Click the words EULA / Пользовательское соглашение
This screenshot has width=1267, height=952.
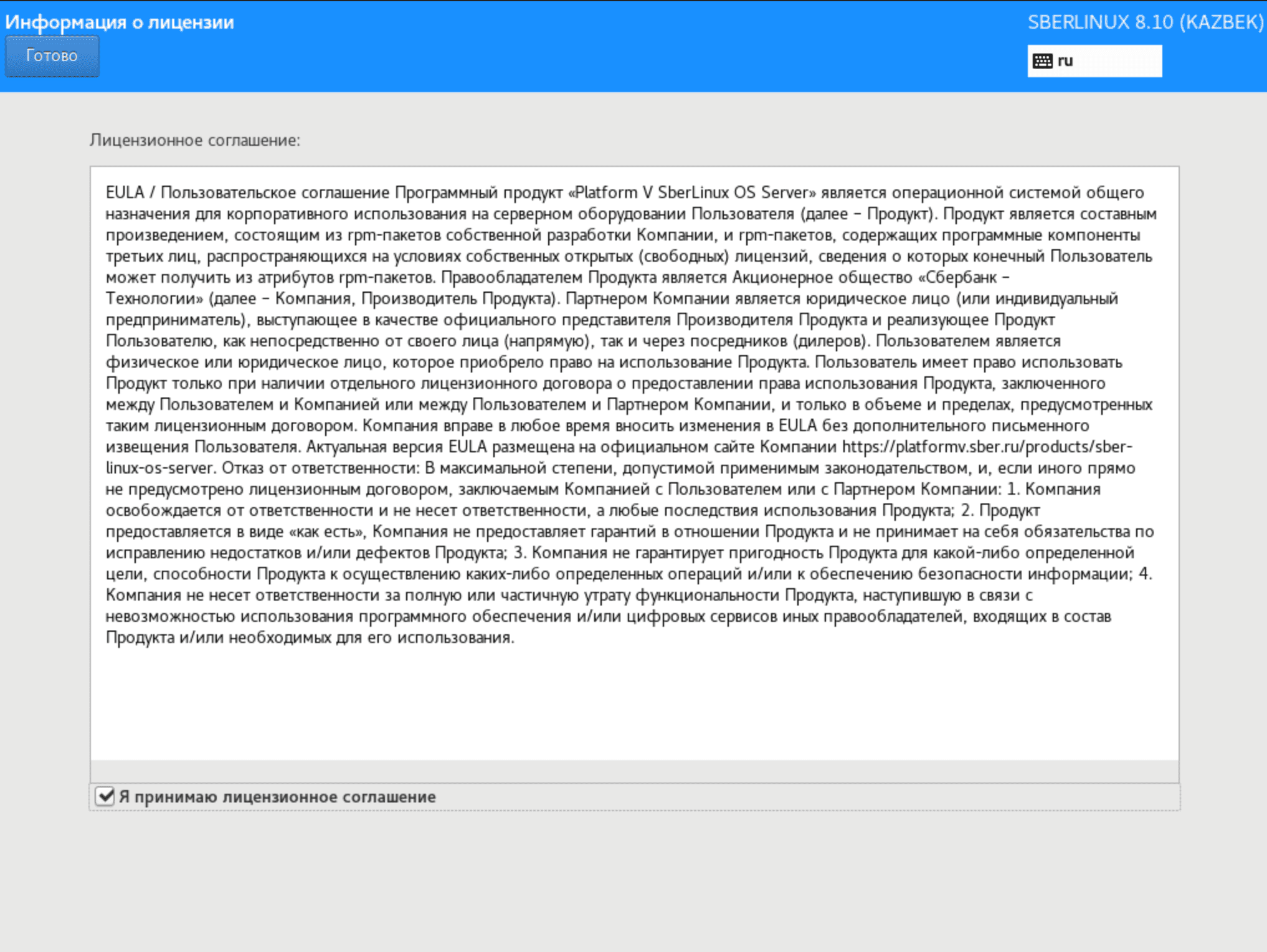(248, 193)
